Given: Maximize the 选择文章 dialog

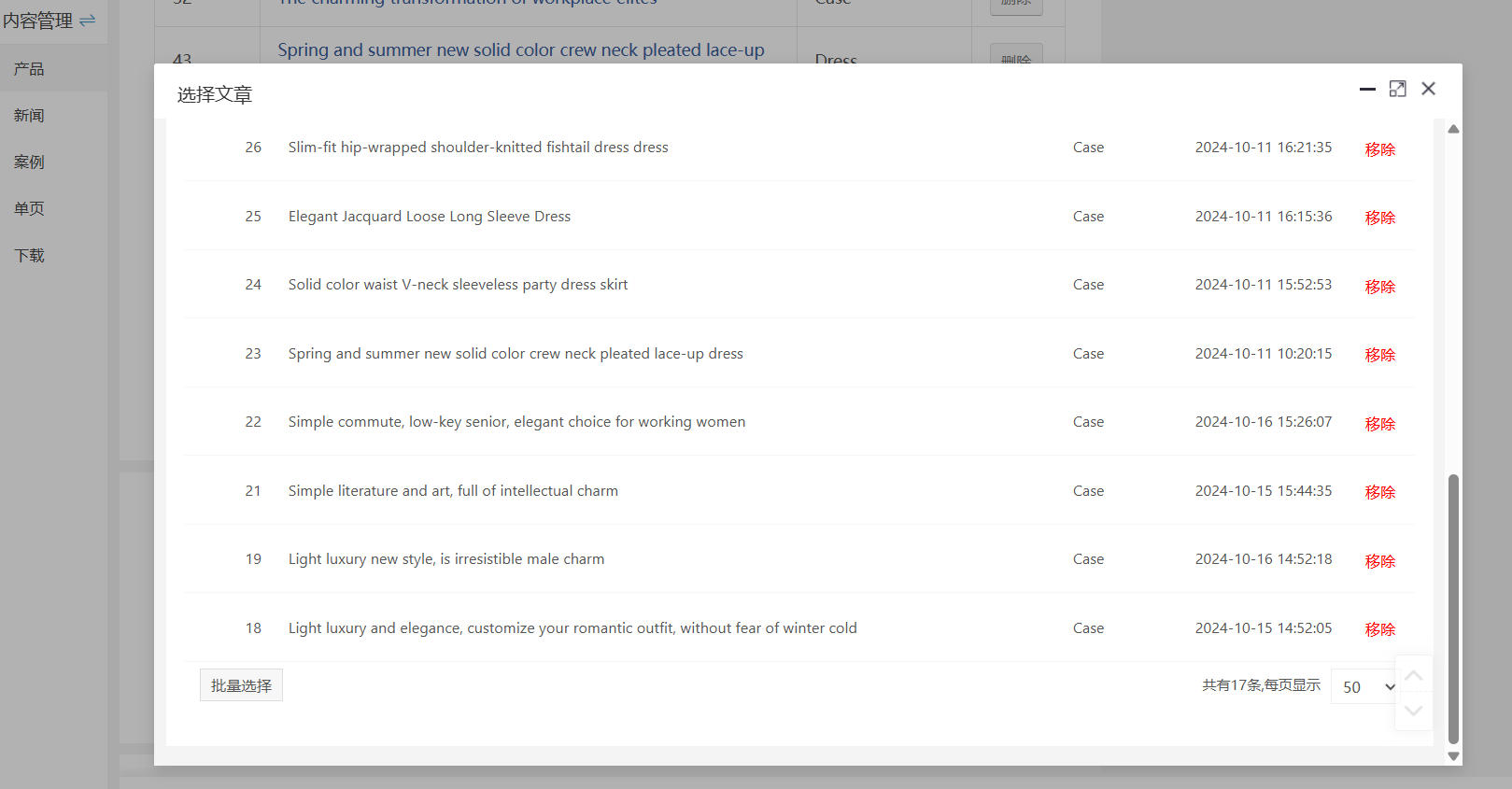Looking at the screenshot, I should (x=1397, y=89).
